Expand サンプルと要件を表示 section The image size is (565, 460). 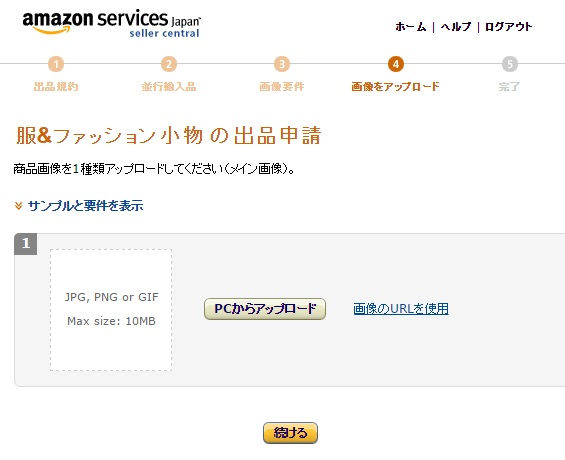85,206
